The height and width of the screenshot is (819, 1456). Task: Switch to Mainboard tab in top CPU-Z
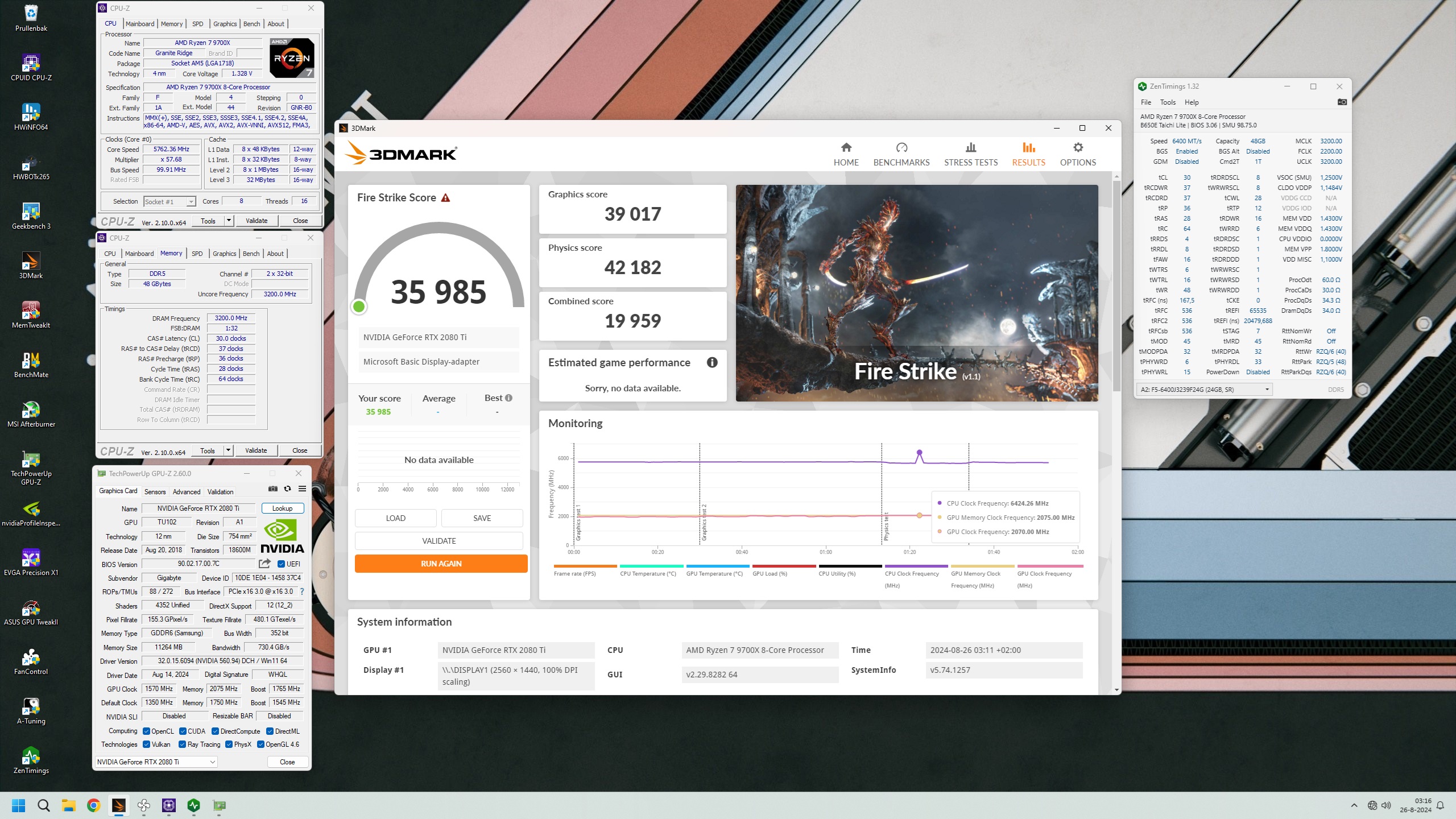point(140,24)
